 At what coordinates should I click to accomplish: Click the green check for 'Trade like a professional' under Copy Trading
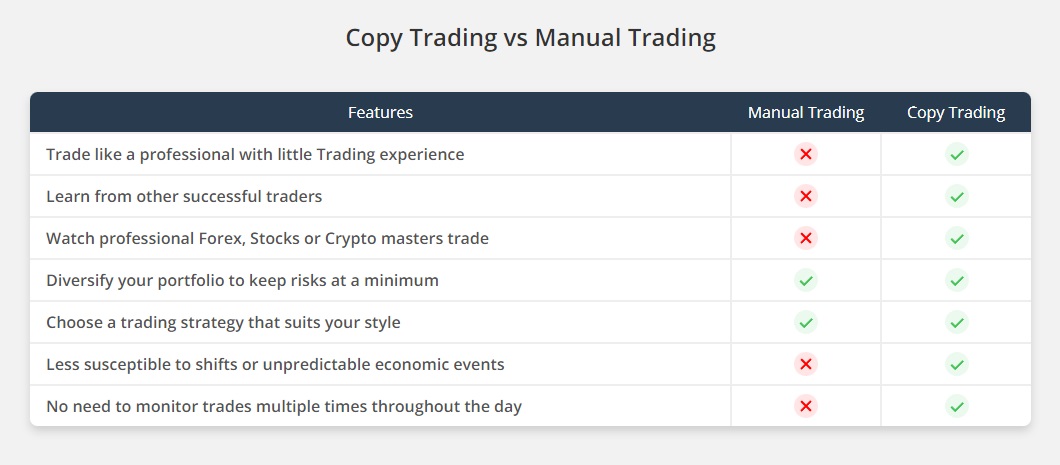point(957,154)
